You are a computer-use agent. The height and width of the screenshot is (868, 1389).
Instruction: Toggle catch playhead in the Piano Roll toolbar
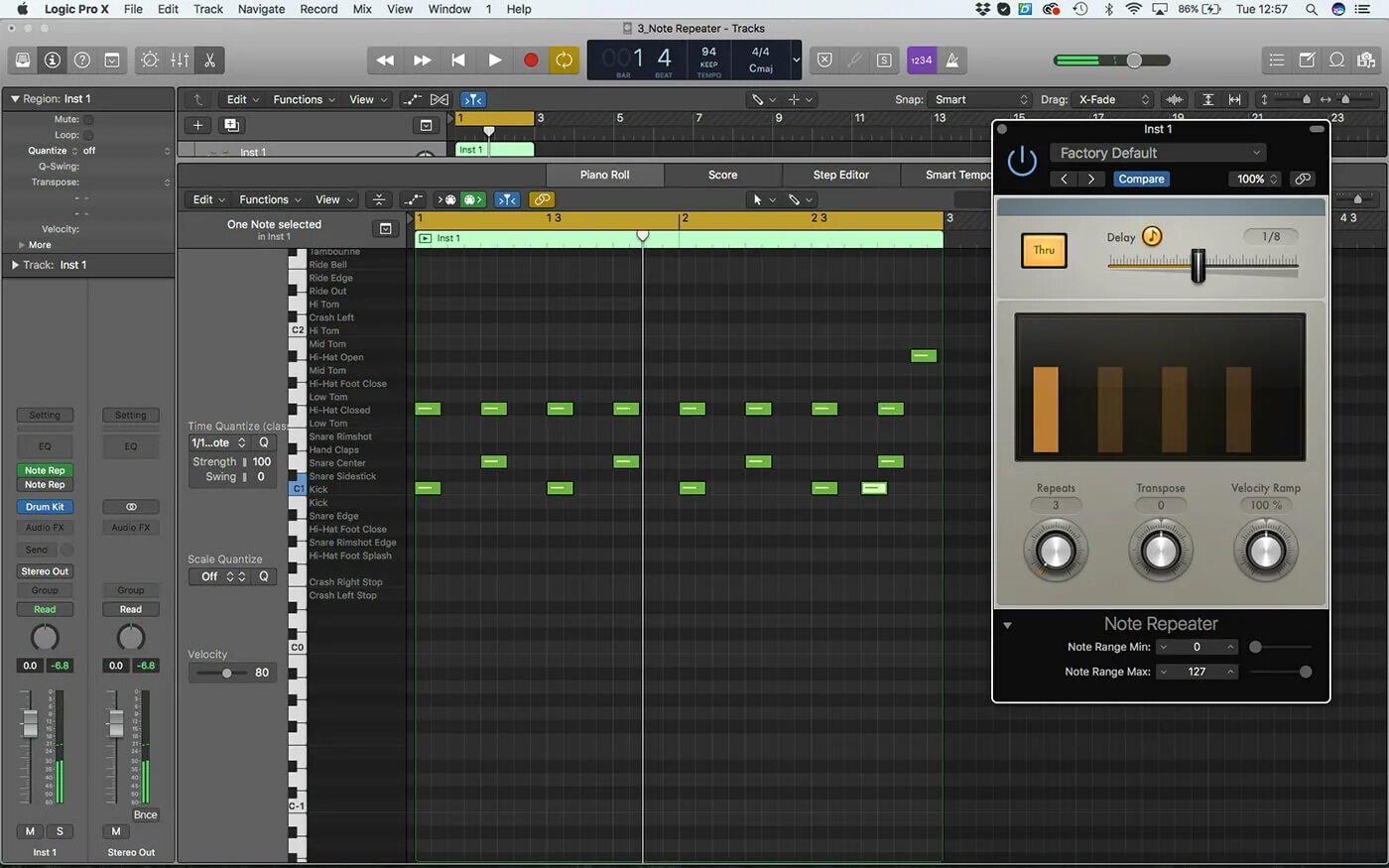(507, 199)
